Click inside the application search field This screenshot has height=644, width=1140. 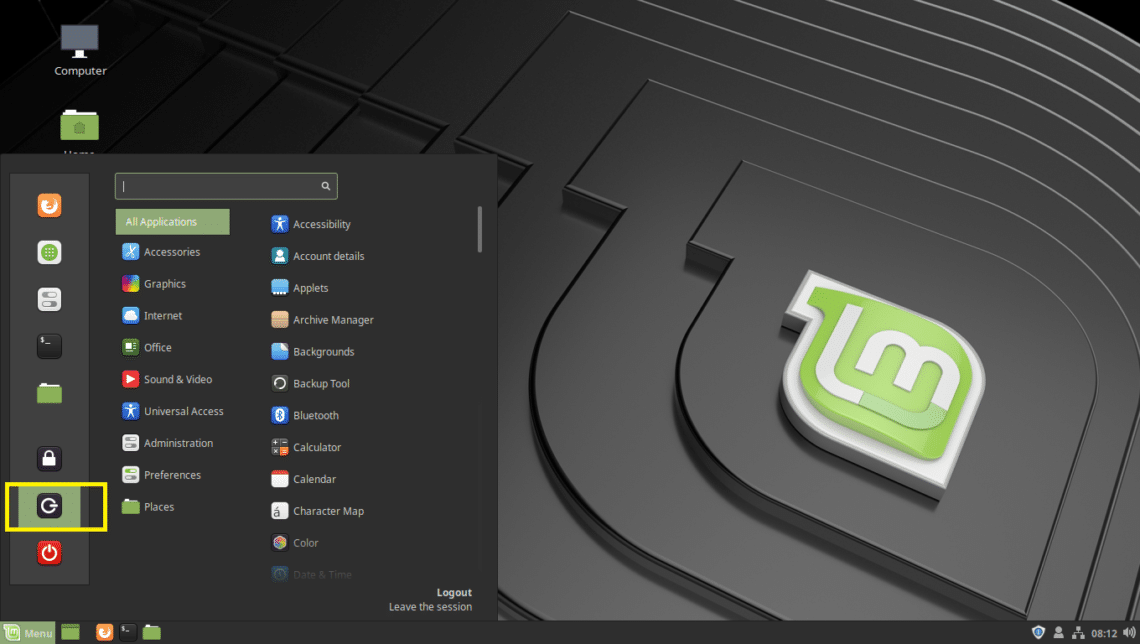pos(220,186)
